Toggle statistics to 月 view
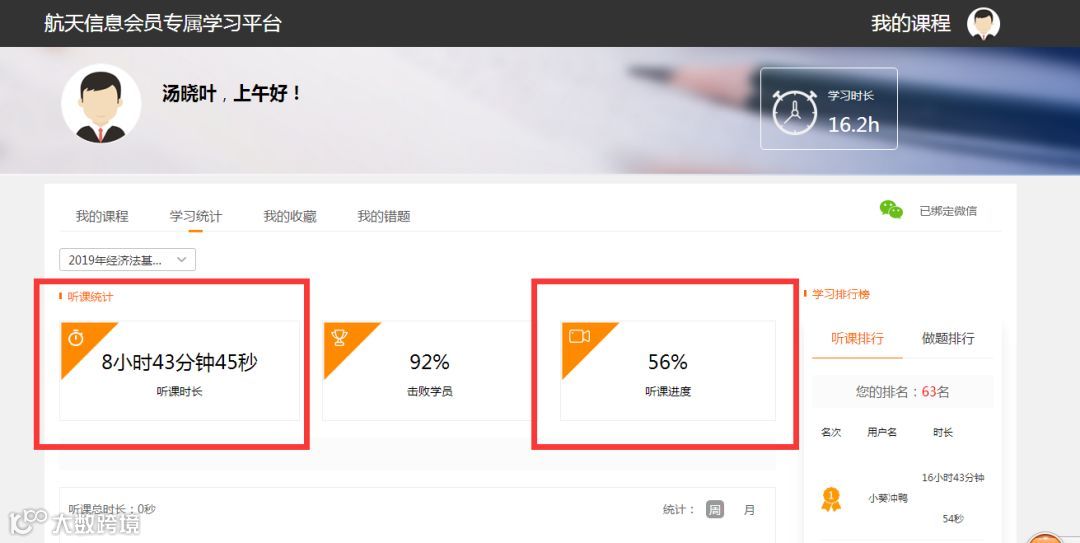Screen dimensions: 1080x543 (749, 510)
